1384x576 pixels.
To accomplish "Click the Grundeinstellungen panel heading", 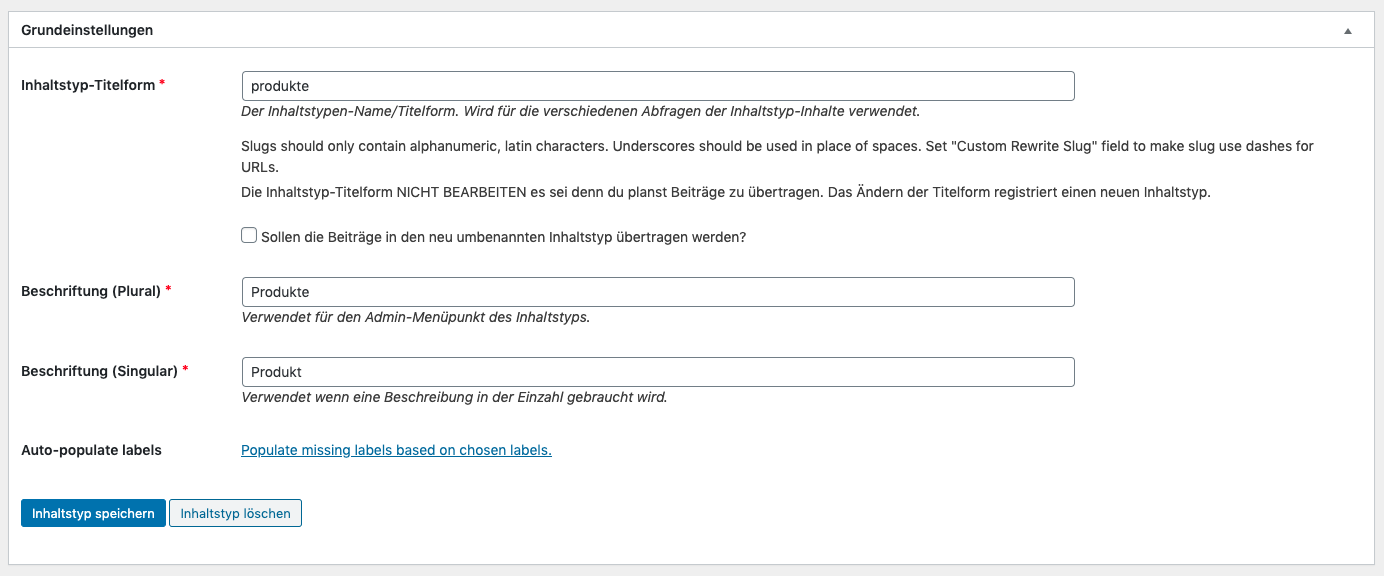I will (x=87, y=30).
